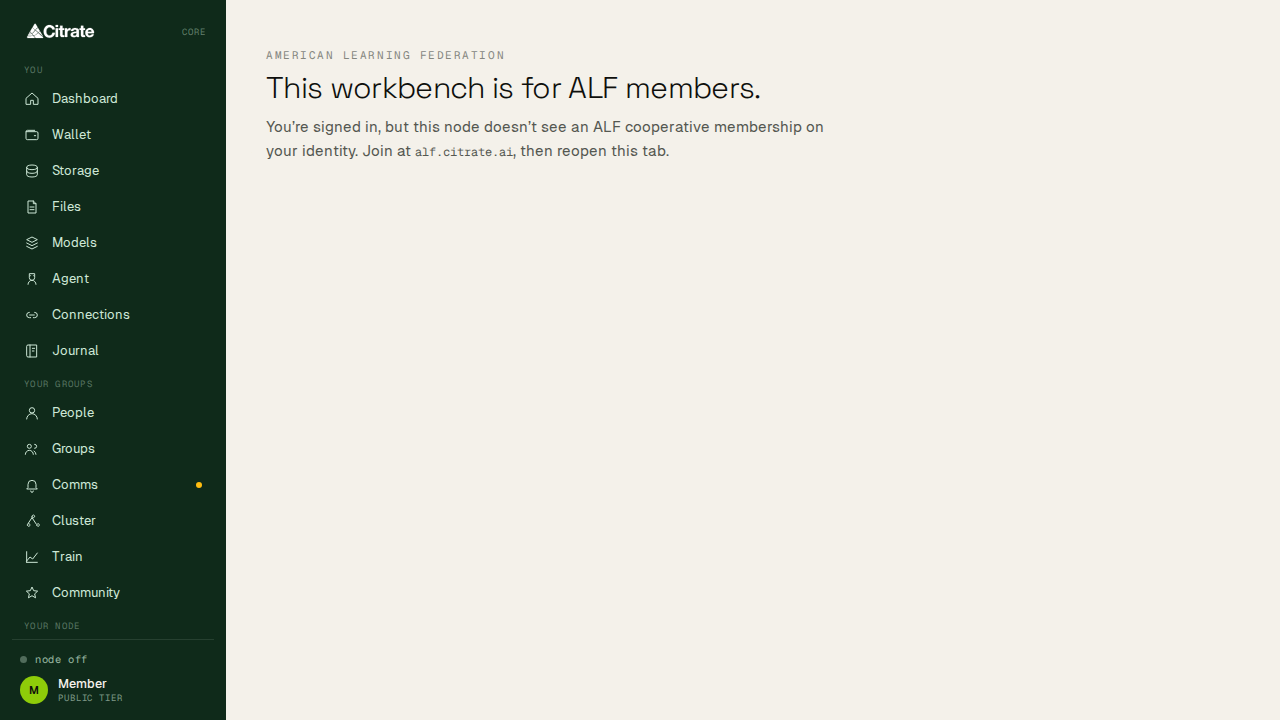
Task: Open the Groups page
Action: point(113,449)
